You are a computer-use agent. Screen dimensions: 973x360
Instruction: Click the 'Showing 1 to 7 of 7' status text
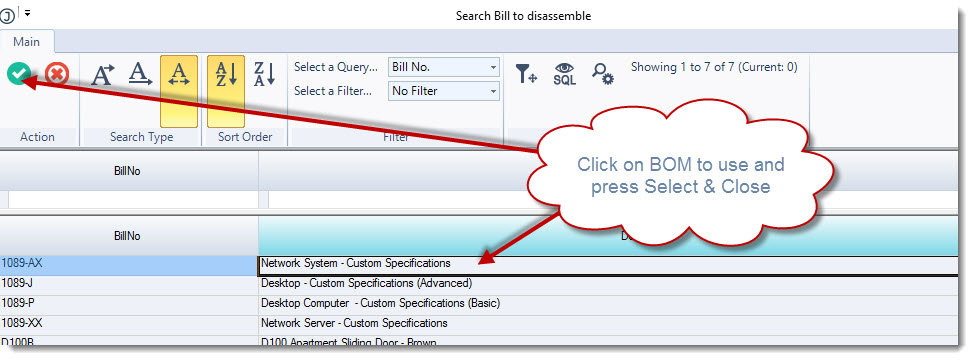click(x=714, y=67)
